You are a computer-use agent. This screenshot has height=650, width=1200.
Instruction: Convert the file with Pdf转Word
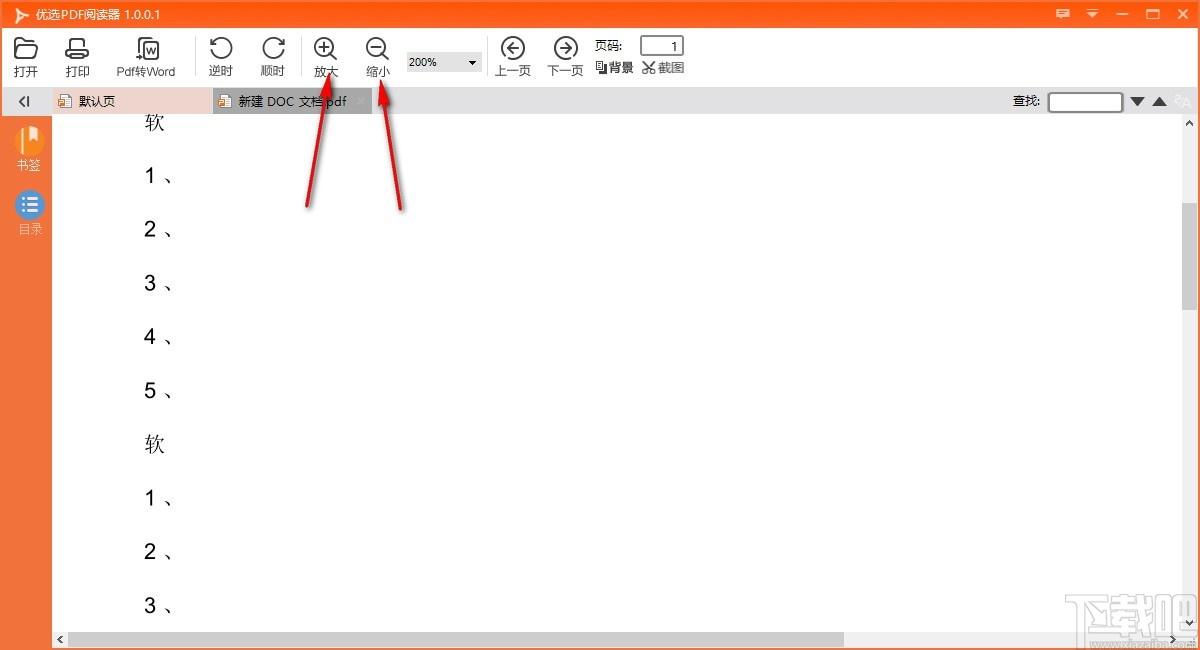tap(146, 57)
